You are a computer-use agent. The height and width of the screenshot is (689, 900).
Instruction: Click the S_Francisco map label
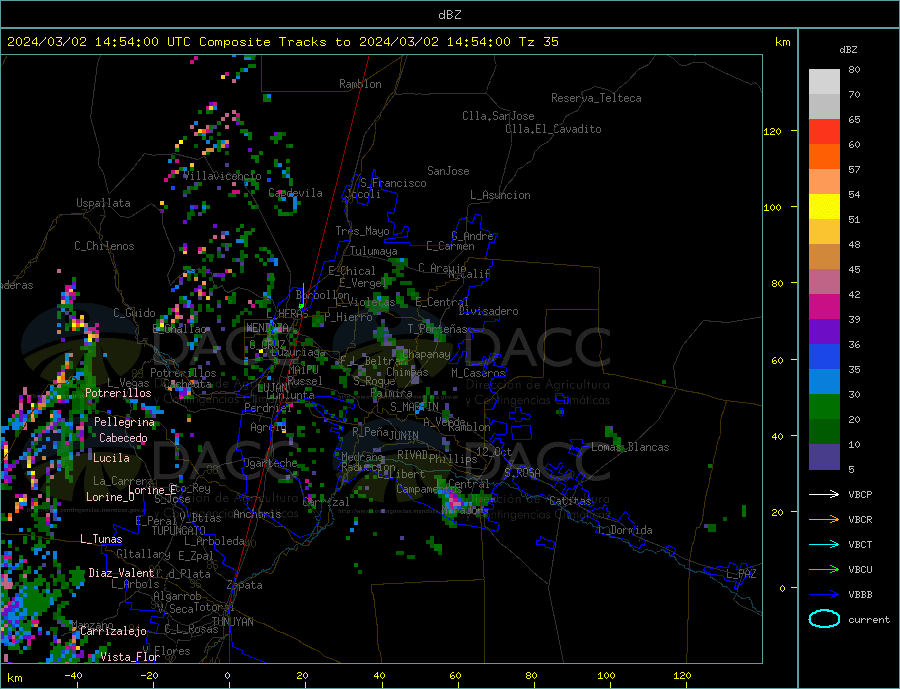tap(393, 183)
